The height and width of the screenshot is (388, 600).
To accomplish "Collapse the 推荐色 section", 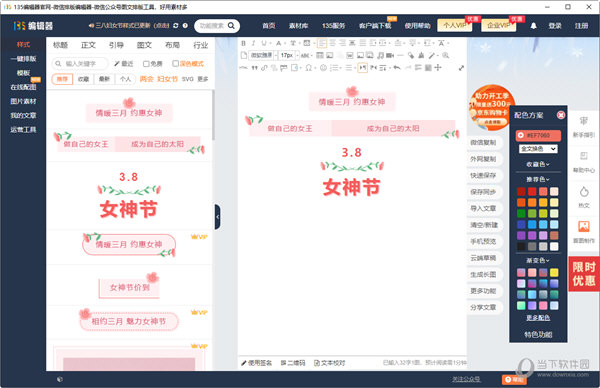I will point(538,179).
